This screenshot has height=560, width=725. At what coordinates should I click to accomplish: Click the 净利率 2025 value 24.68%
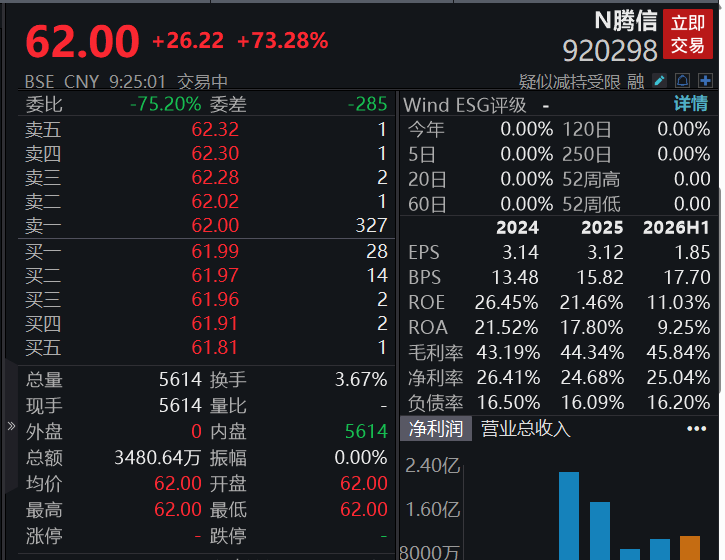coord(592,377)
